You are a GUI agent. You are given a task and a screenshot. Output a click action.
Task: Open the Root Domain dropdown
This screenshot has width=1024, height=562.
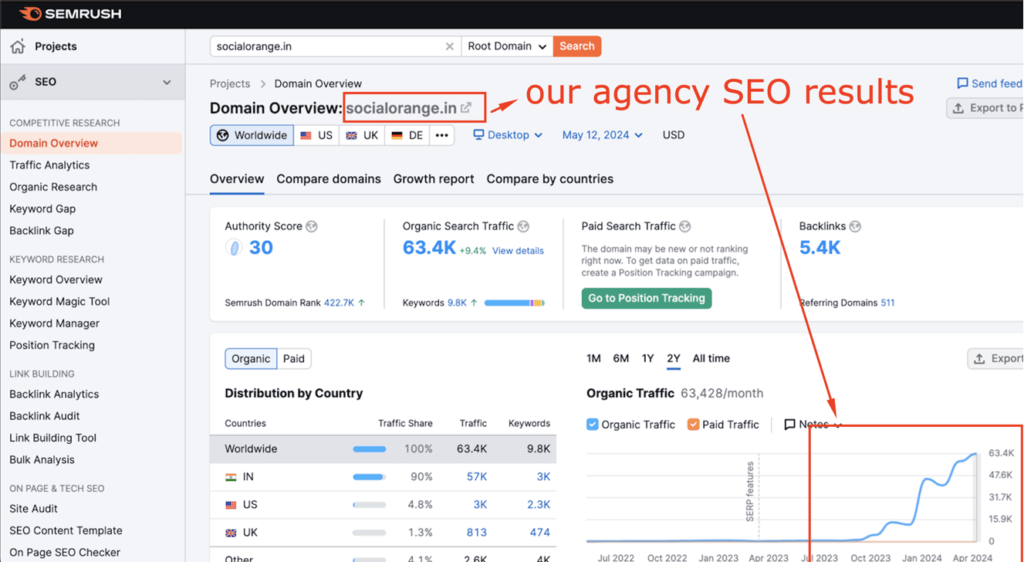[x=508, y=46]
